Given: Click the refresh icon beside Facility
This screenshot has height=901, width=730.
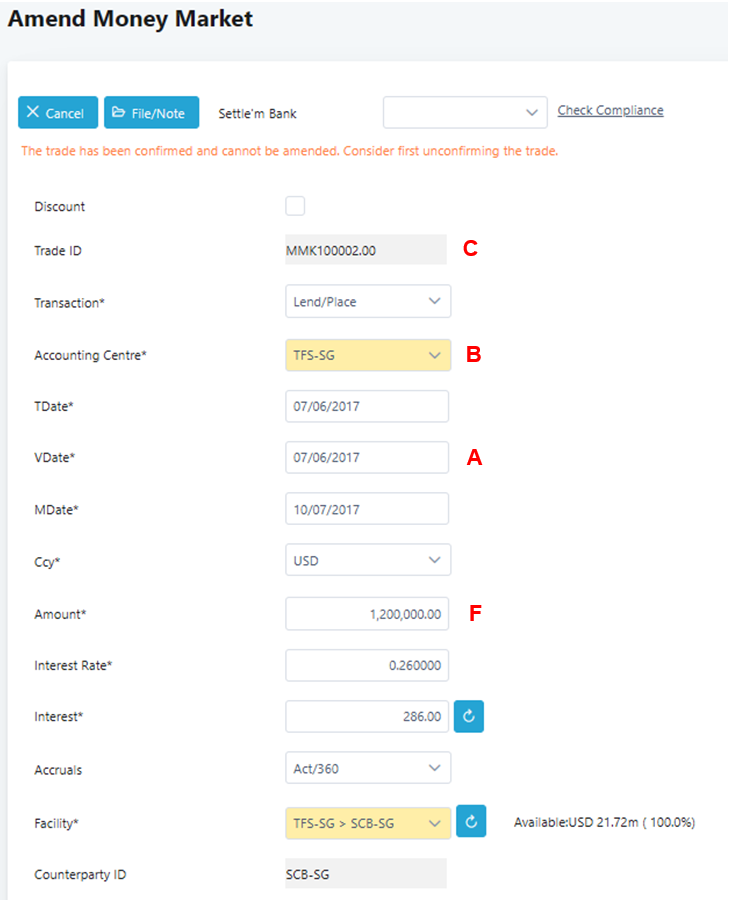Looking at the screenshot, I should [471, 823].
